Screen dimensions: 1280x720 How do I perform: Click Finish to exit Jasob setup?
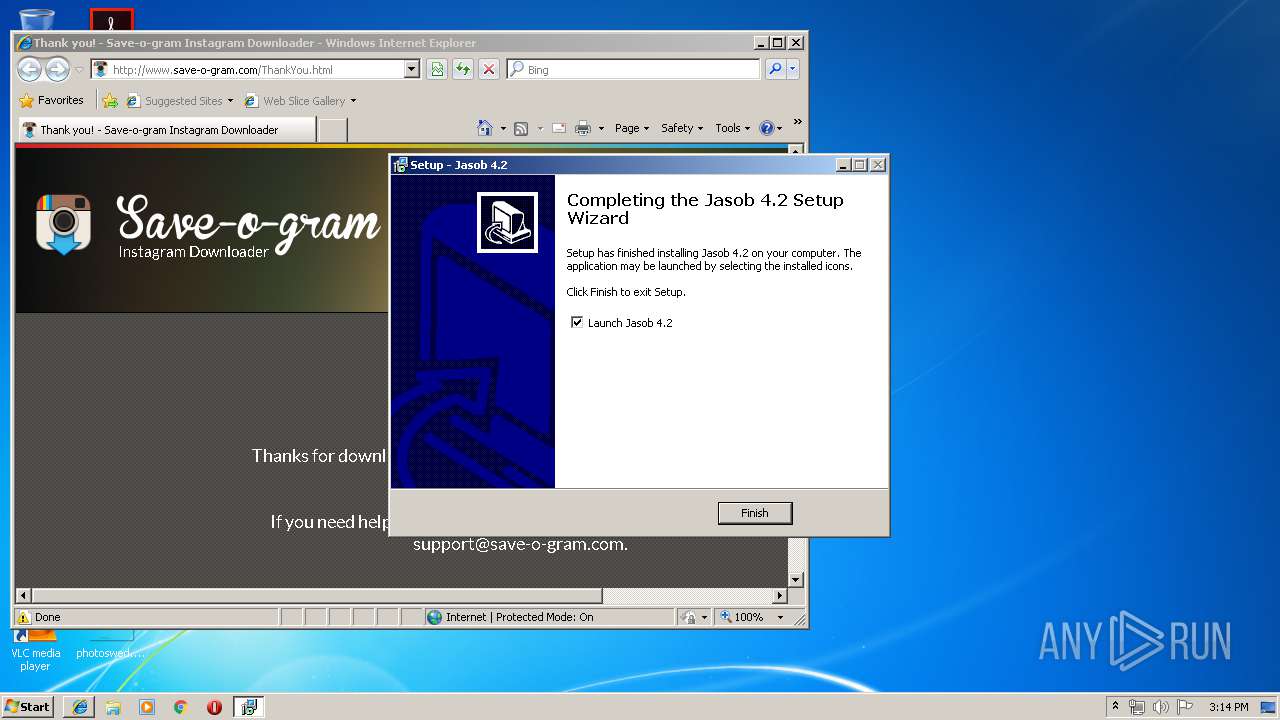[x=755, y=513]
